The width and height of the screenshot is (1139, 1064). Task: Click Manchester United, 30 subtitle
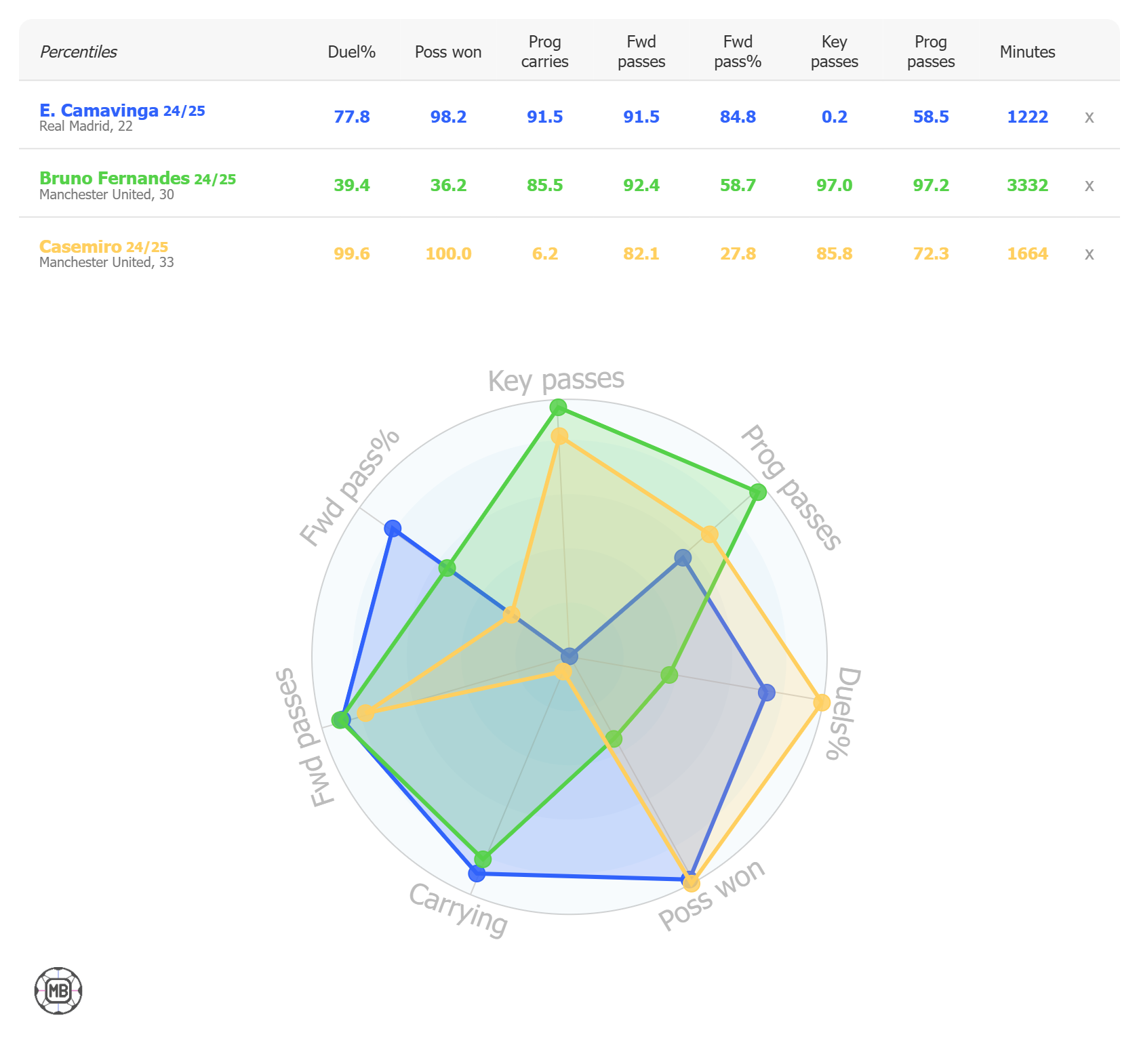coord(106,195)
